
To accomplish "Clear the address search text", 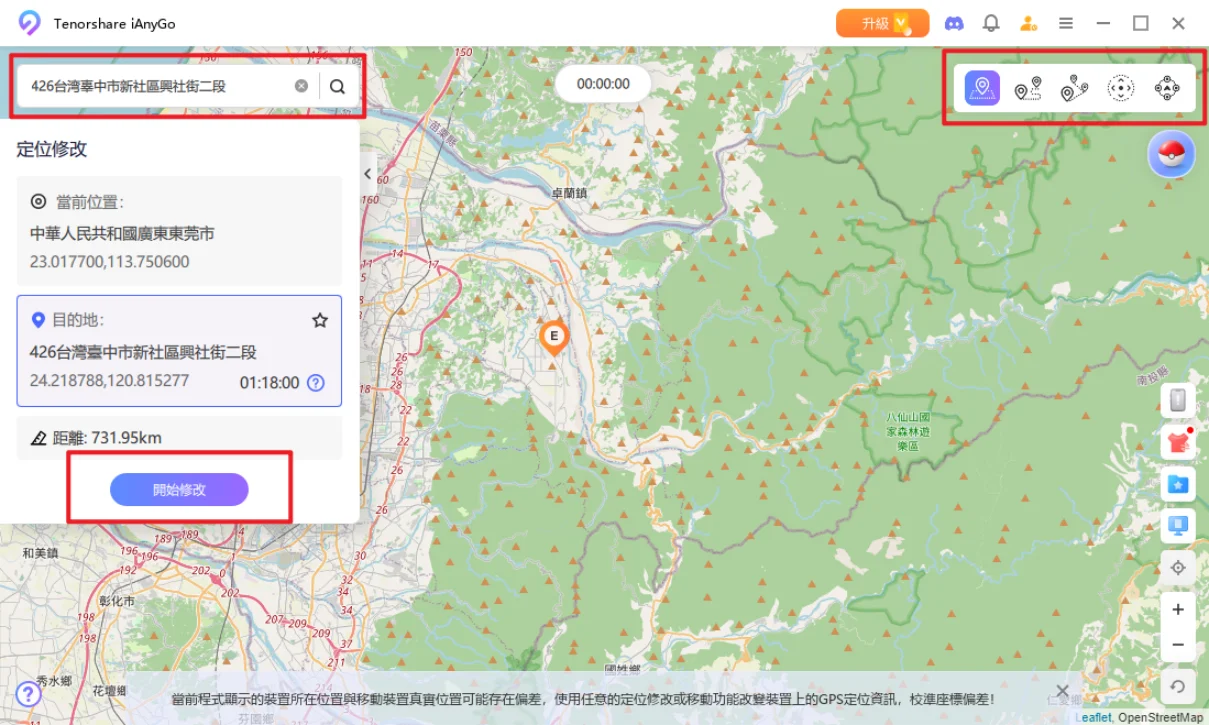I will pyautogui.click(x=301, y=86).
